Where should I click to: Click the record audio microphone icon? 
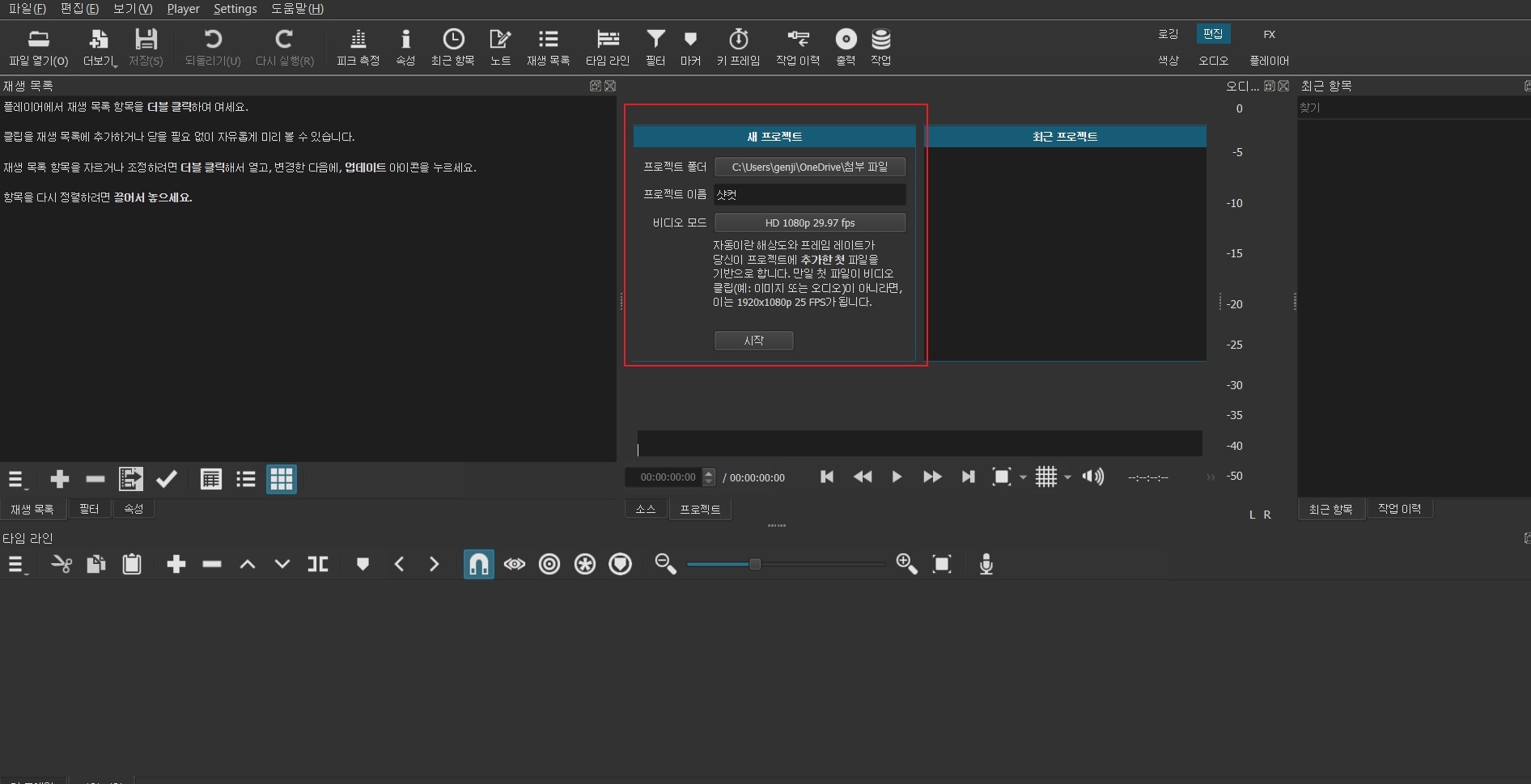coord(986,565)
